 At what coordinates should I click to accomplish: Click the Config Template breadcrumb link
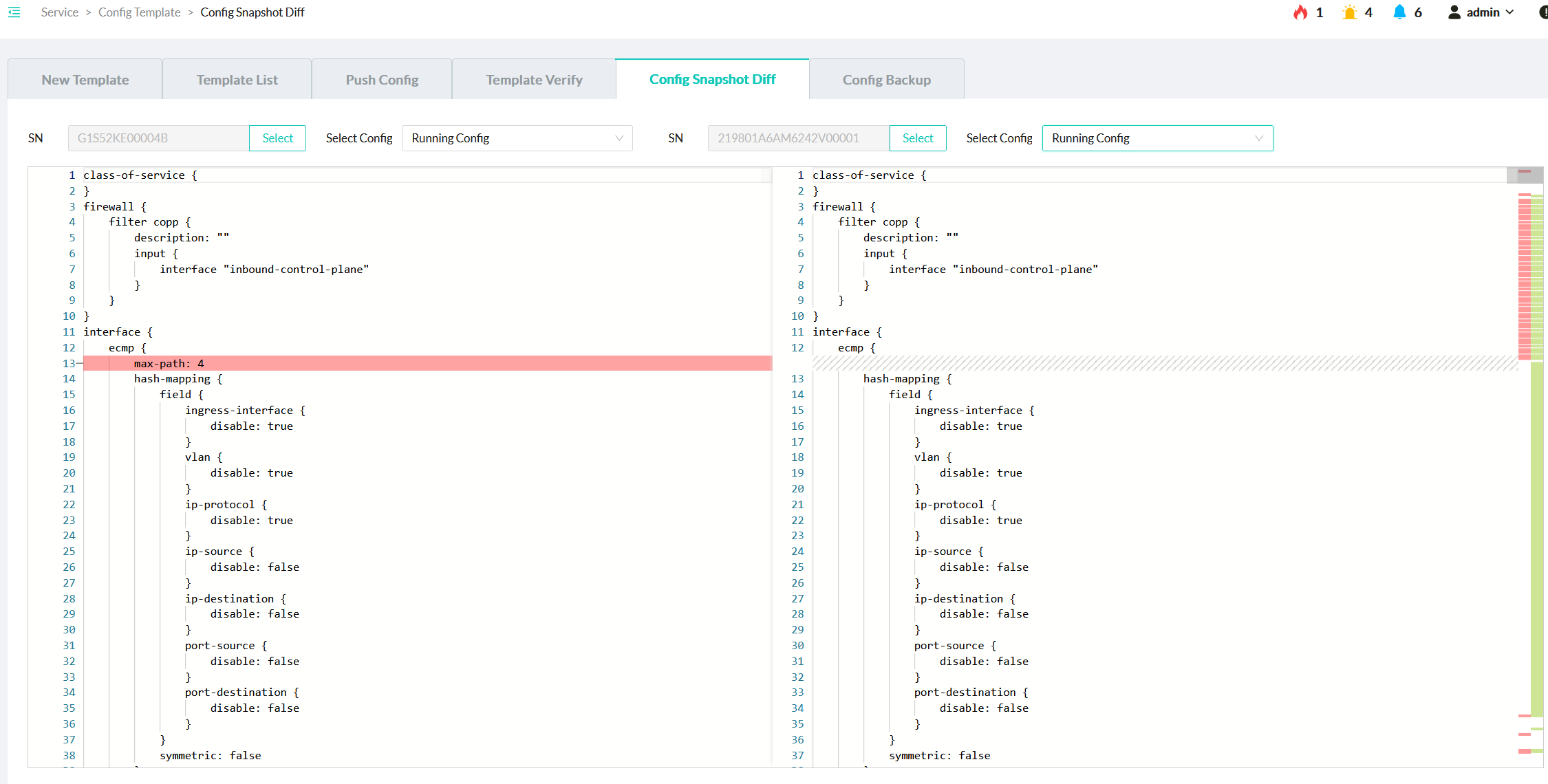click(139, 12)
